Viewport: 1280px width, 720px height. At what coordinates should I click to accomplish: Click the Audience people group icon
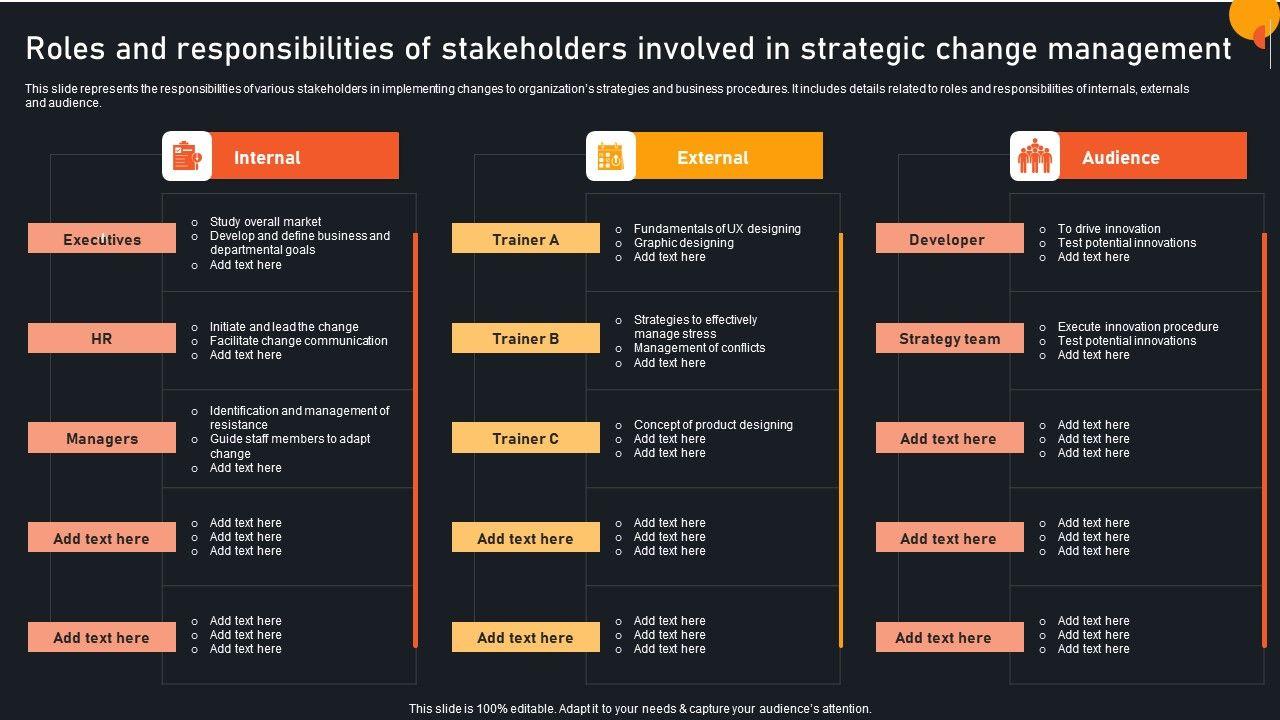pos(1034,157)
